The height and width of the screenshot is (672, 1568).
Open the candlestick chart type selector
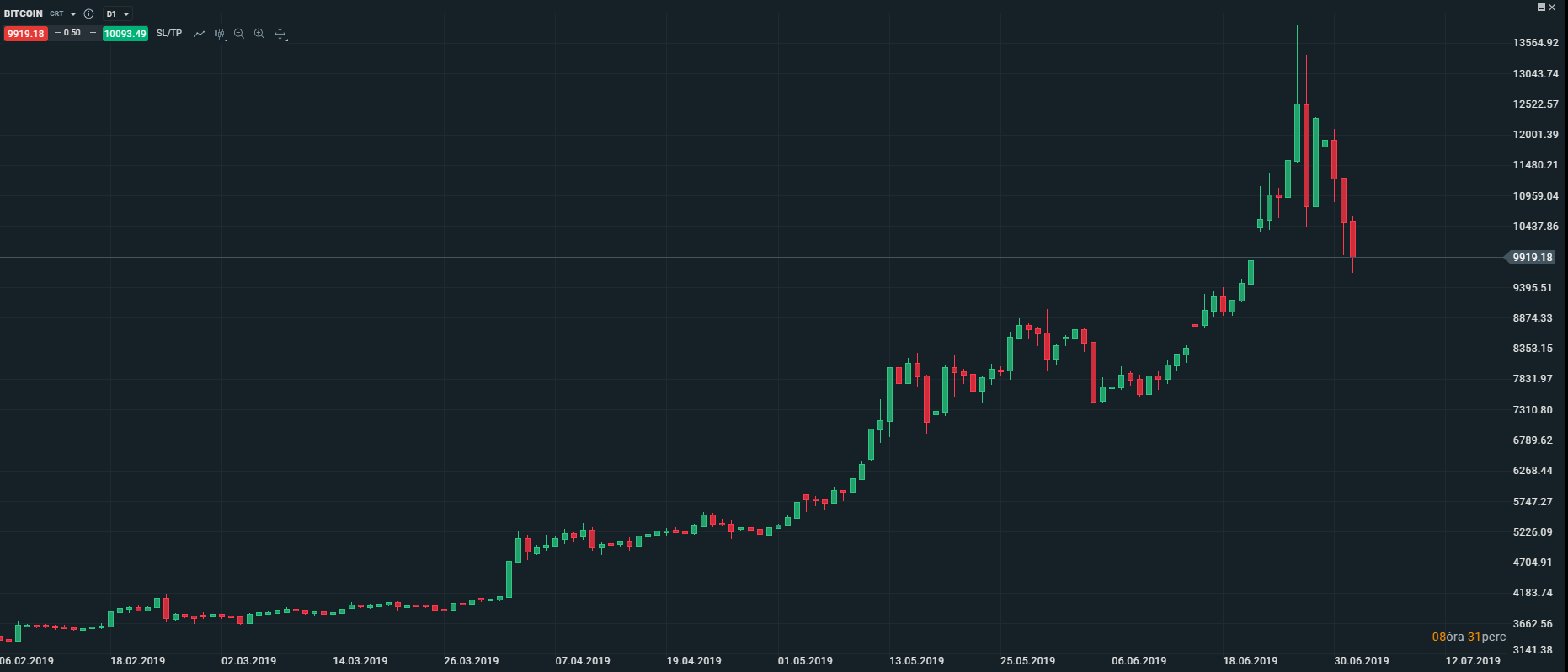220,34
